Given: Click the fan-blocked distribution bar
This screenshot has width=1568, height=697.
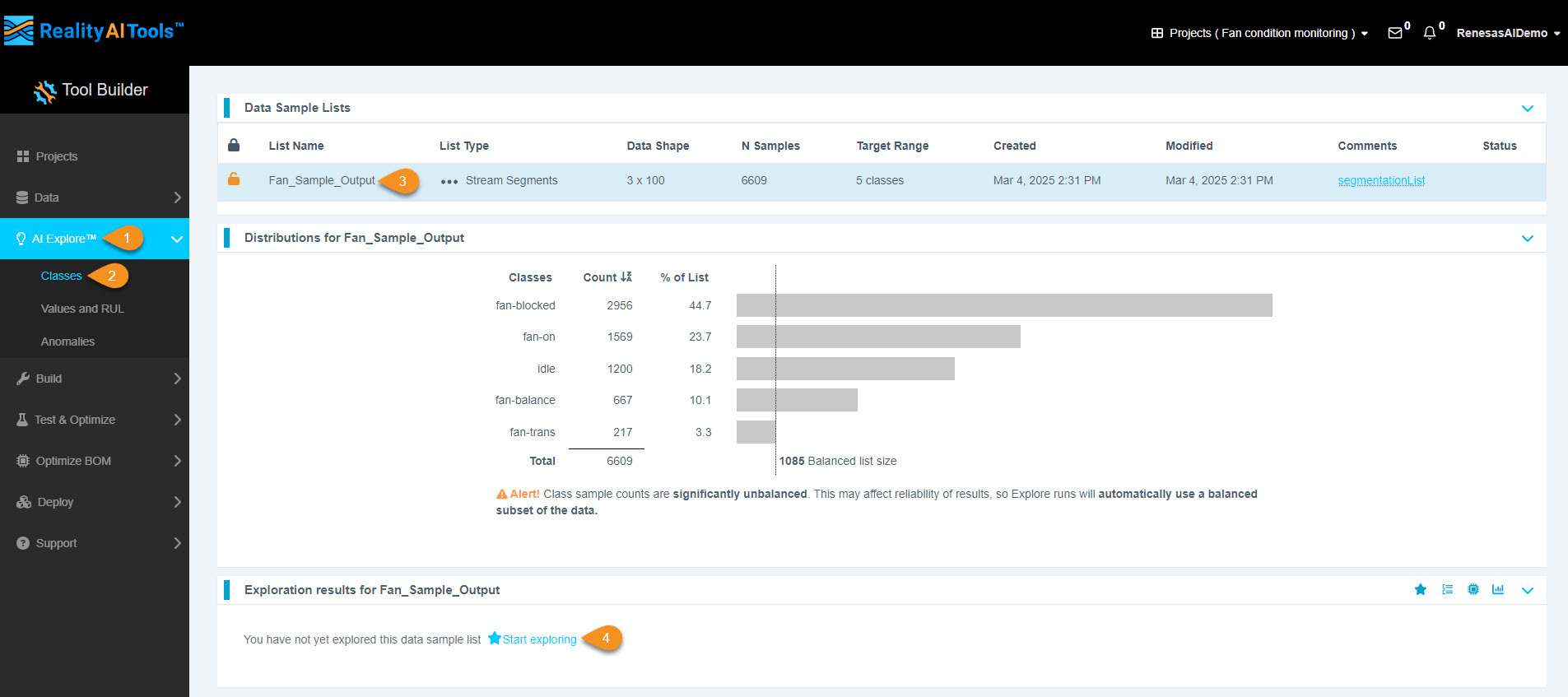Looking at the screenshot, I should click(1004, 305).
